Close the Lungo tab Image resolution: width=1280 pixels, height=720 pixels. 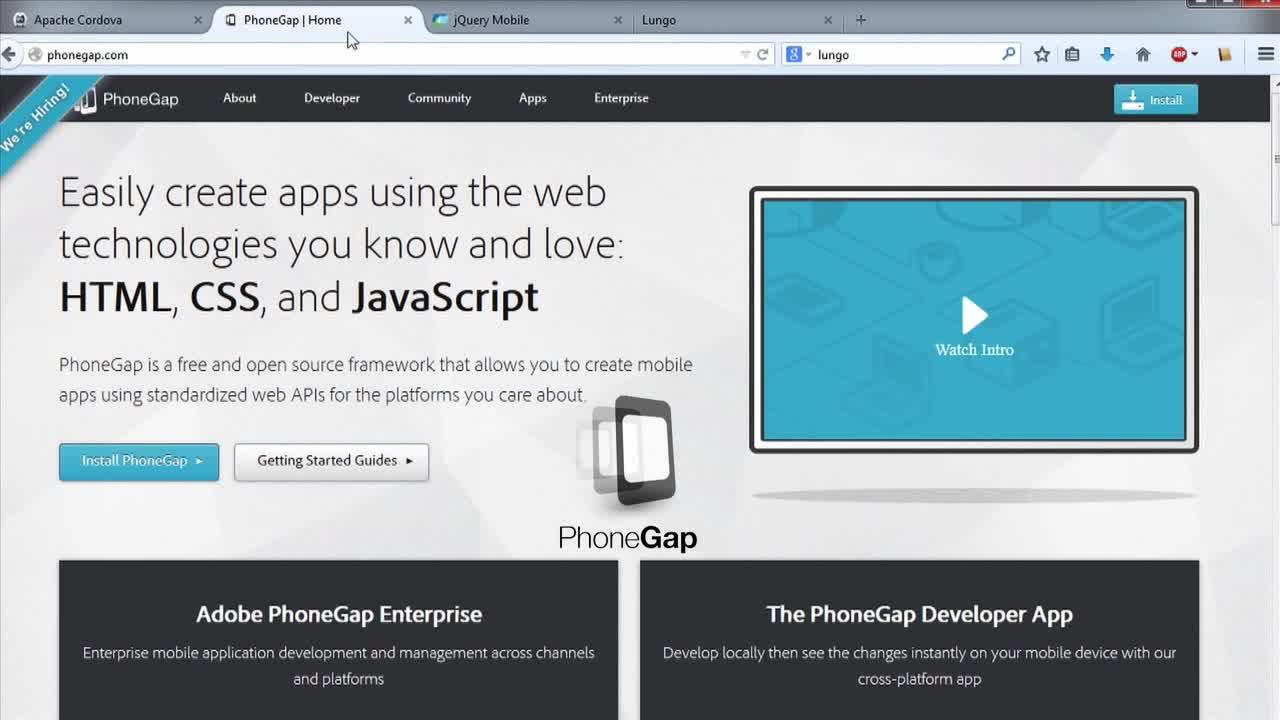(828, 20)
